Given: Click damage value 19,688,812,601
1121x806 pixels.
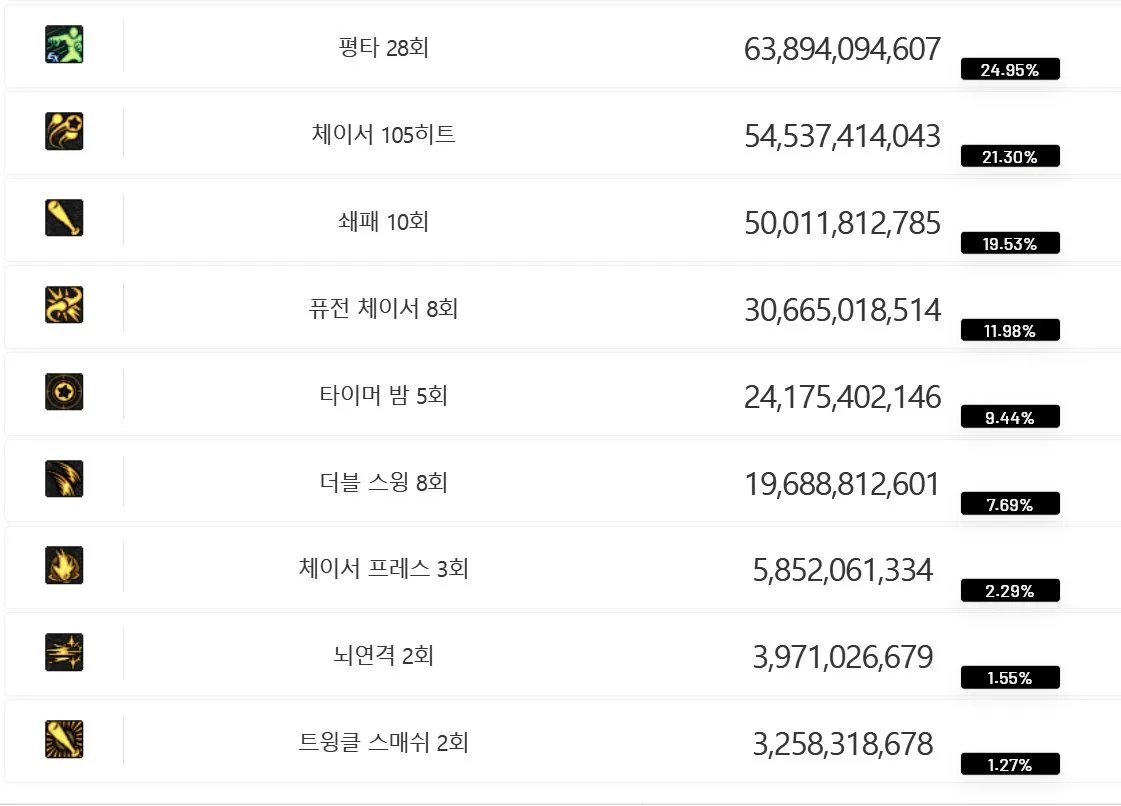Looking at the screenshot, I should point(842,484).
